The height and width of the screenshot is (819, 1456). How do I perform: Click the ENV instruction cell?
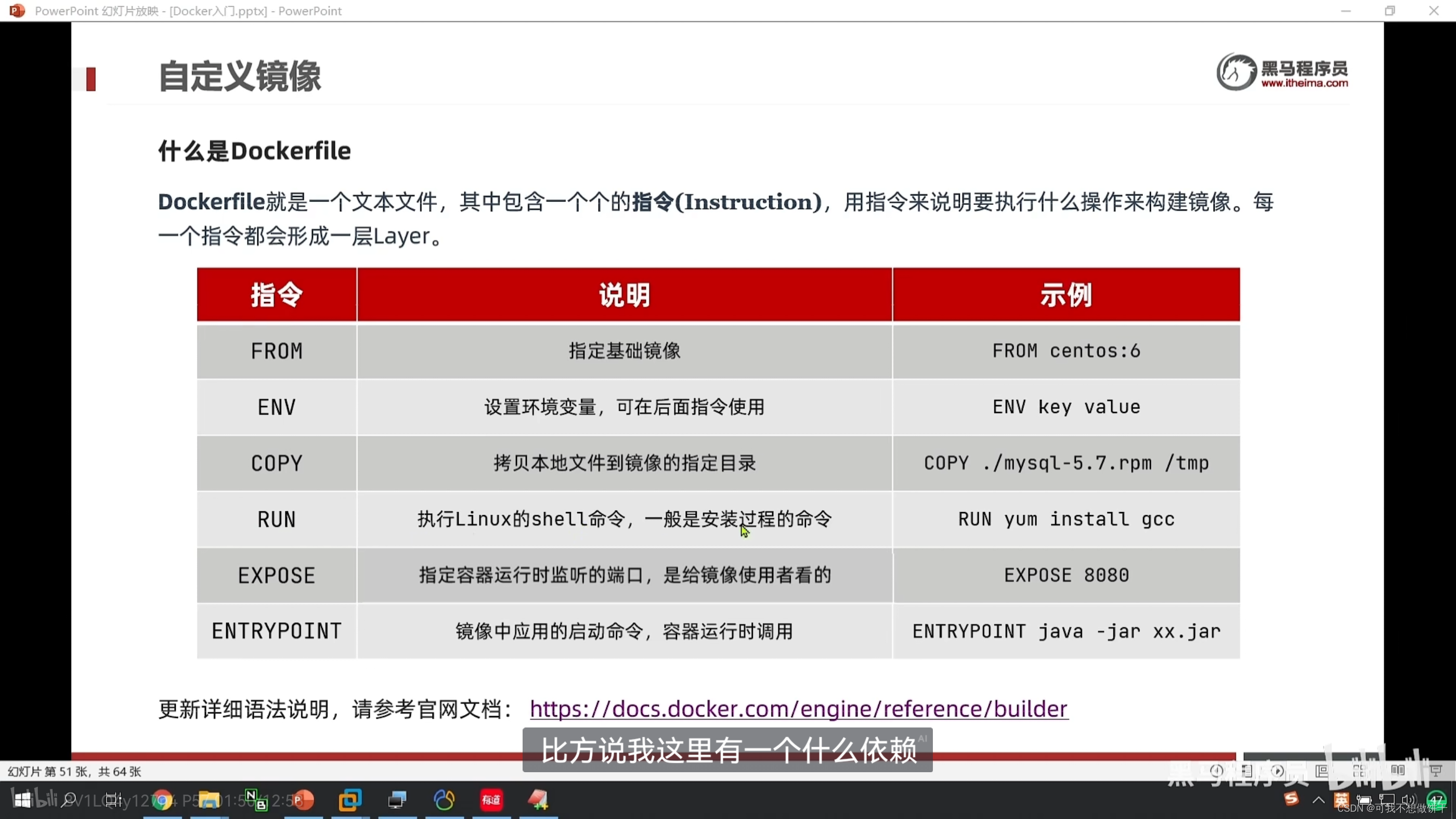tap(277, 407)
